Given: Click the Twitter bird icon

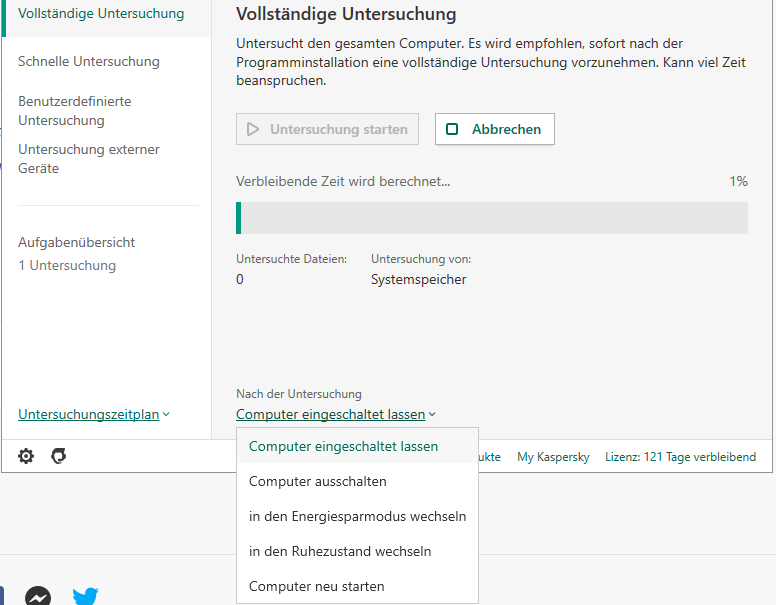Looking at the screenshot, I should click(x=86, y=597).
